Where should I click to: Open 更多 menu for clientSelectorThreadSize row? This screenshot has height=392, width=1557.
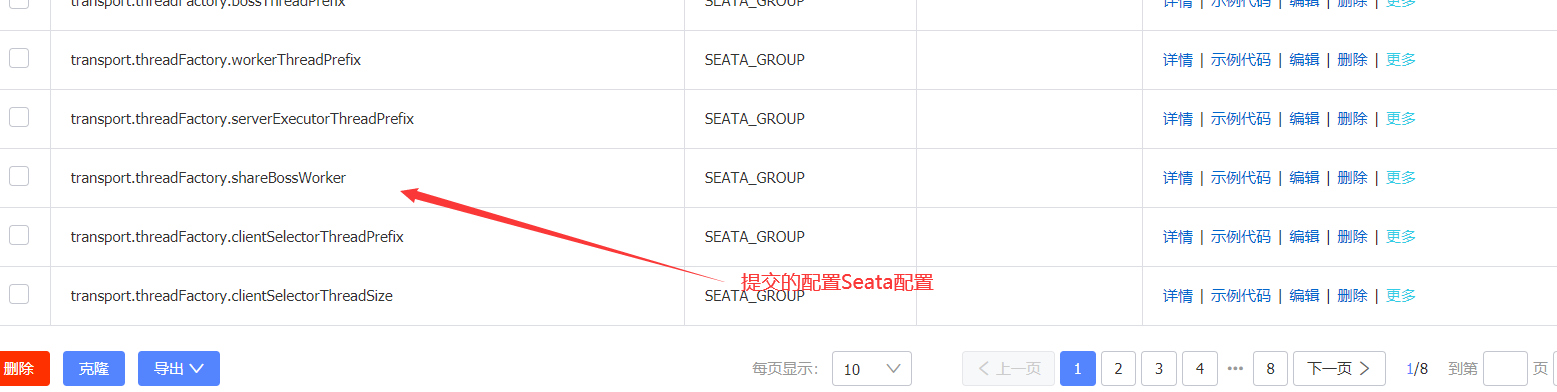1401,296
